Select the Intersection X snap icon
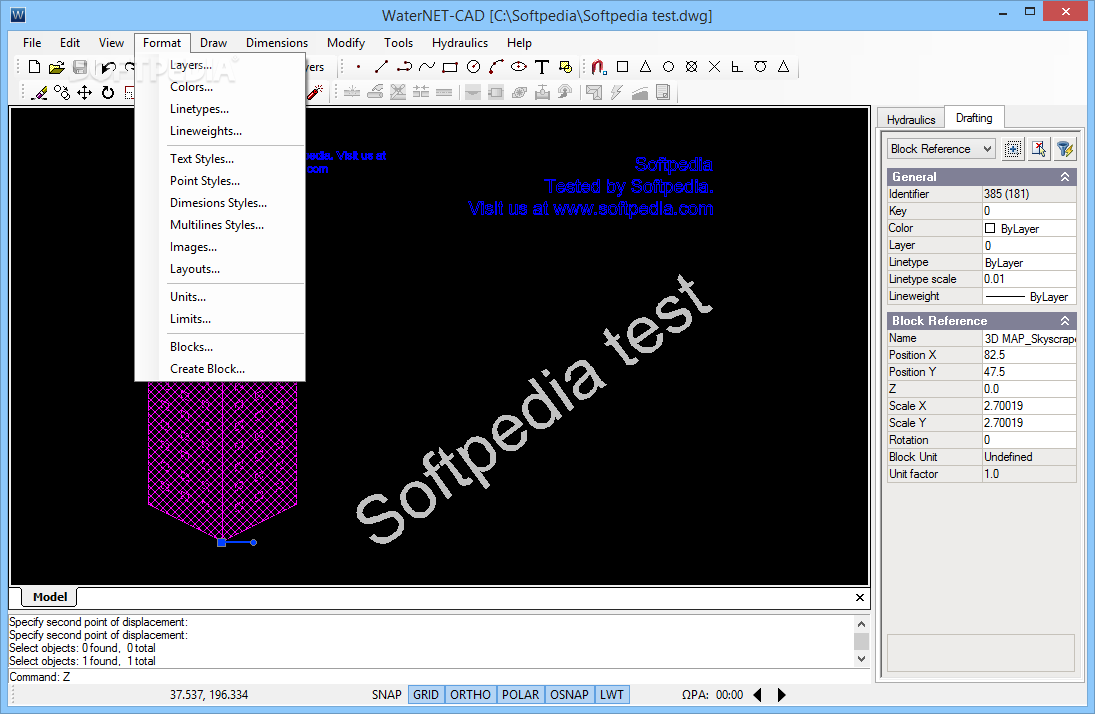Screen dimensions: 1095x714 tap(714, 67)
